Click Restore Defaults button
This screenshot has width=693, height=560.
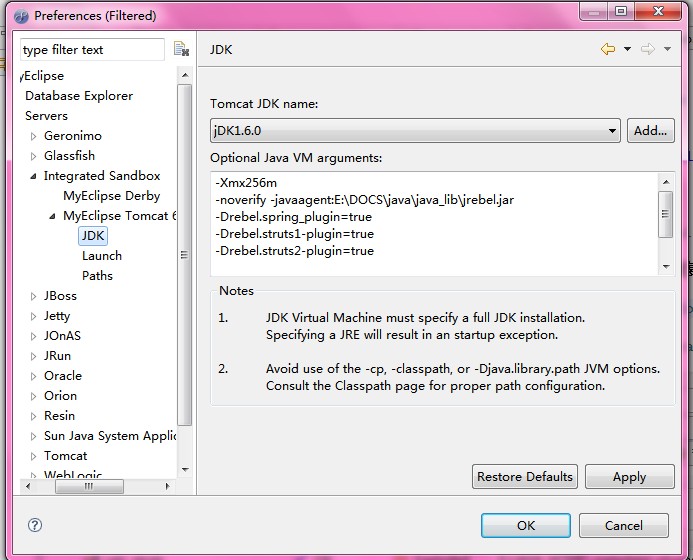[x=525, y=476]
